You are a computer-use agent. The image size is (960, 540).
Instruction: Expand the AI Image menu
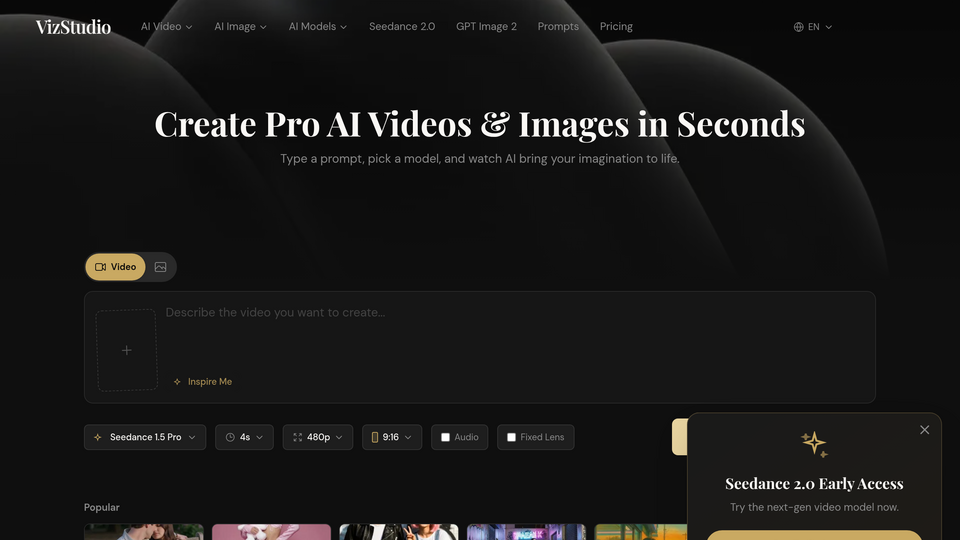click(240, 26)
